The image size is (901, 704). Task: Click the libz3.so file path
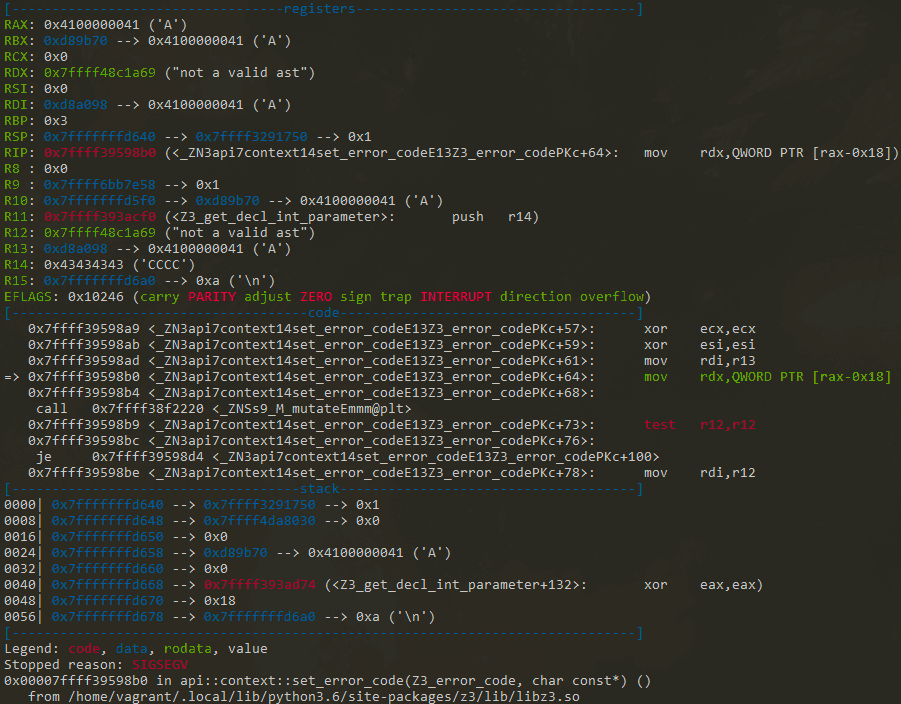click(x=324, y=697)
